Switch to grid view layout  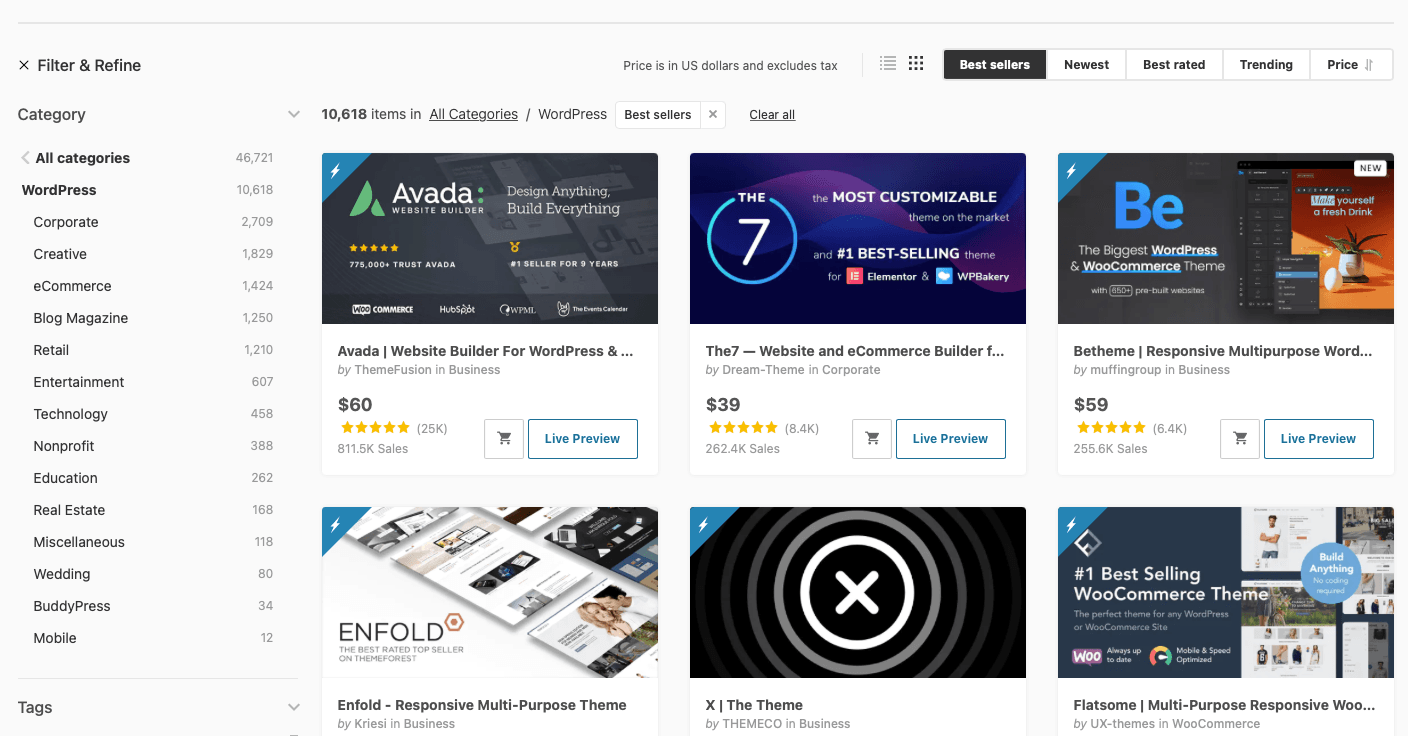pyautogui.click(x=916, y=64)
